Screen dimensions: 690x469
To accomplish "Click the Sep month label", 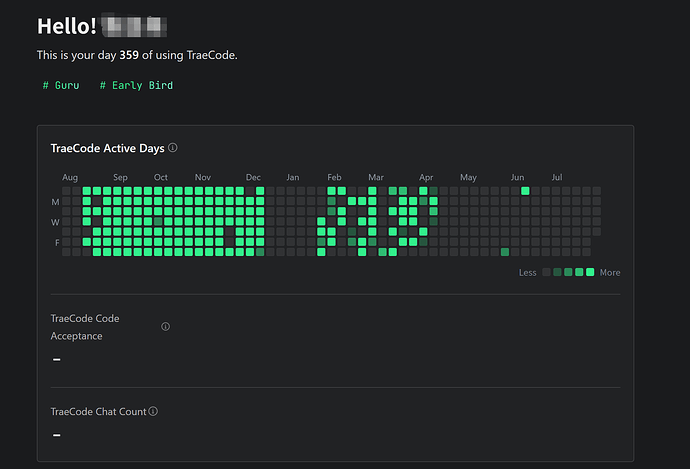I will [120, 177].
